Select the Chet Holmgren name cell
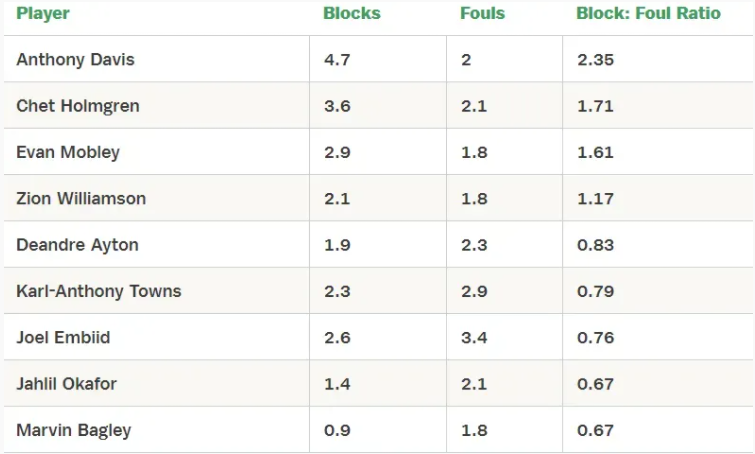Screen dimensions: 755x454 (x=156, y=105)
